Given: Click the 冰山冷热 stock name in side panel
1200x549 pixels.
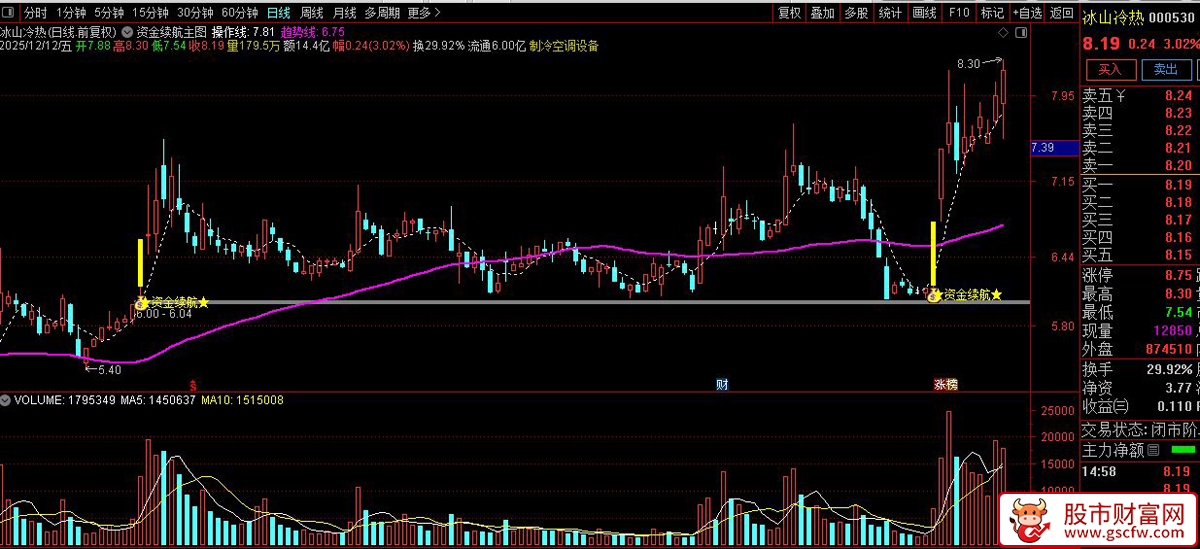Looking at the screenshot, I should [x=1113, y=18].
